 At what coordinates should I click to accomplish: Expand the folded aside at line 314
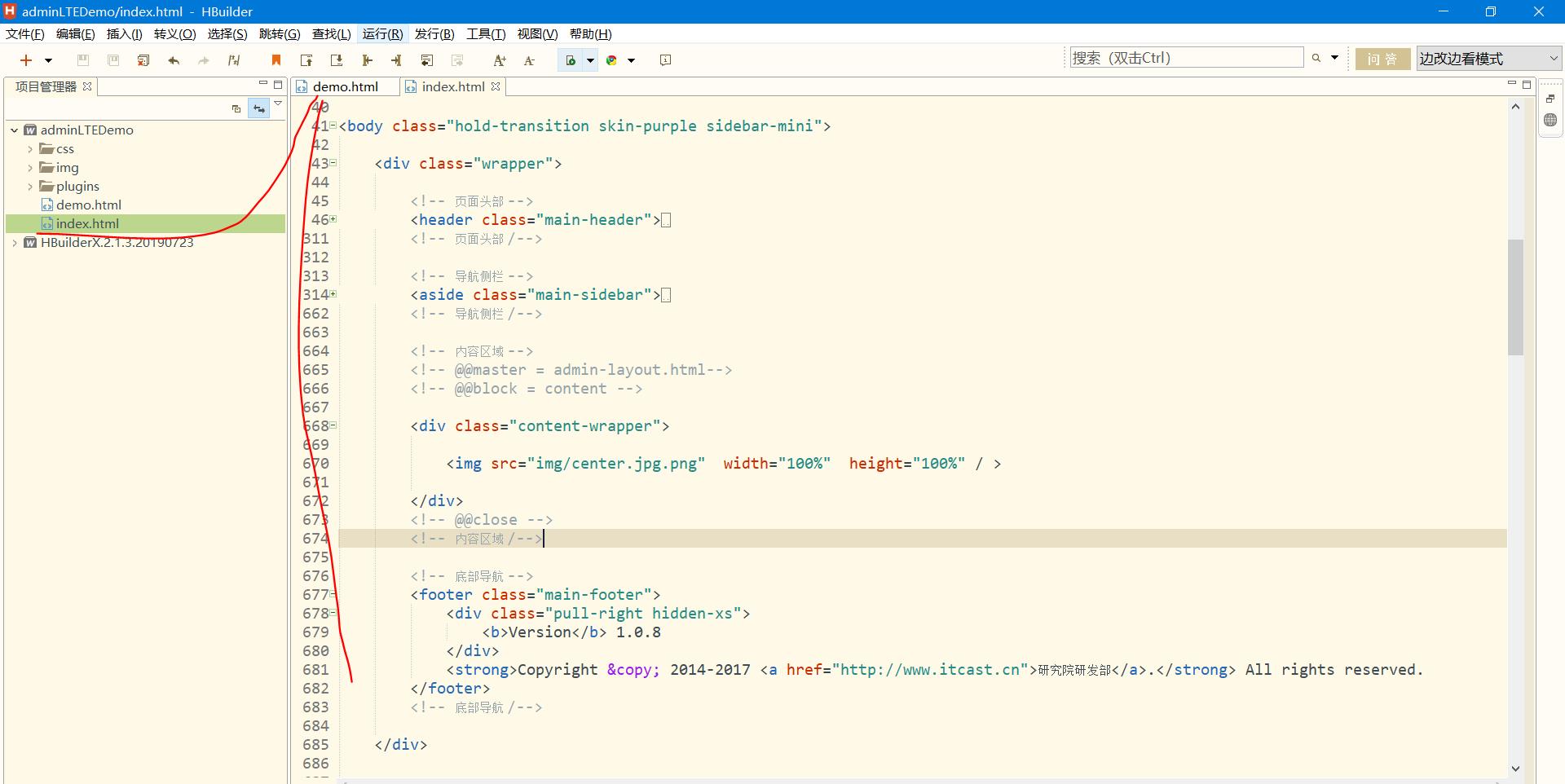pyautogui.click(x=333, y=294)
